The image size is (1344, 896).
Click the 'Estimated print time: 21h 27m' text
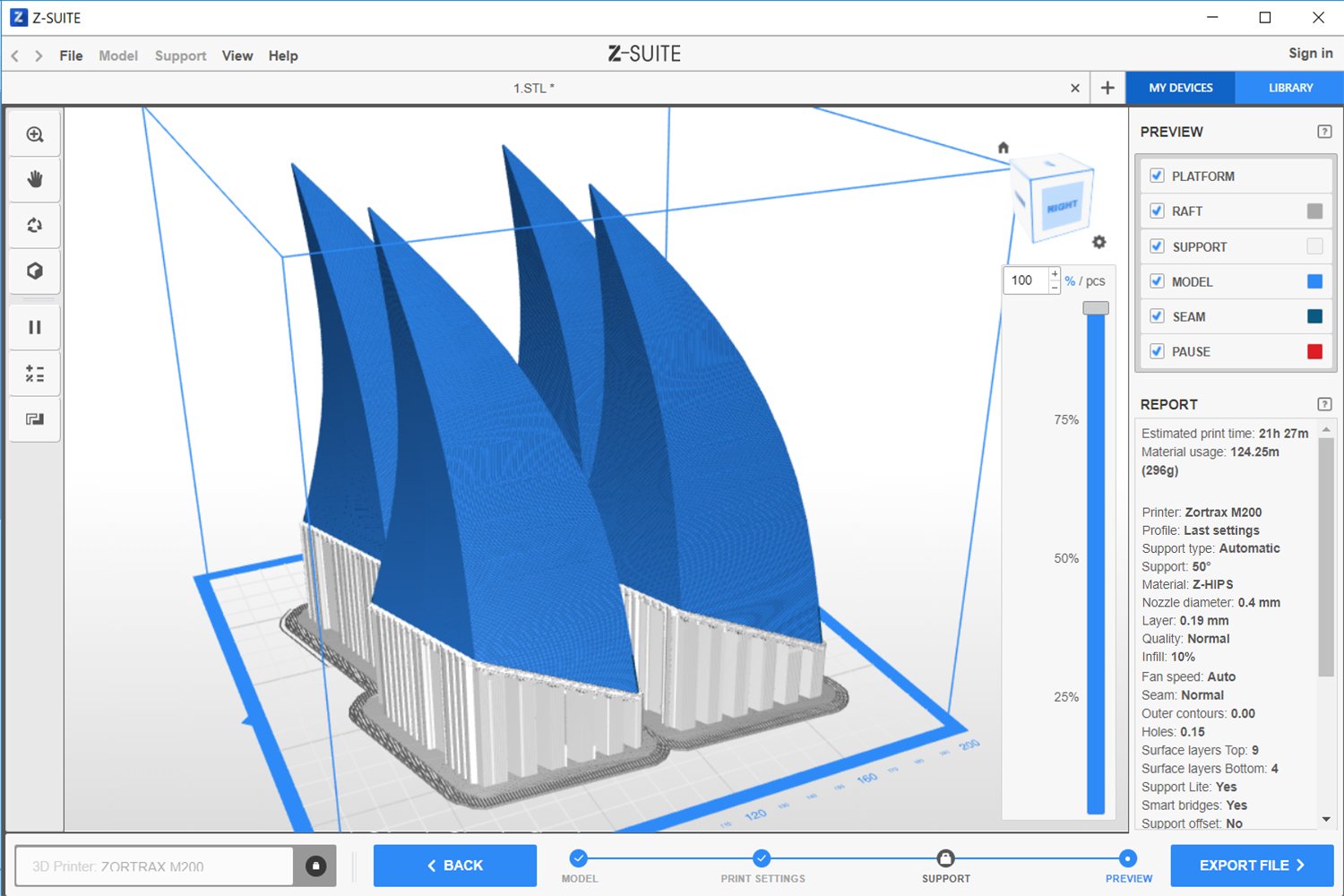pyautogui.click(x=1225, y=434)
